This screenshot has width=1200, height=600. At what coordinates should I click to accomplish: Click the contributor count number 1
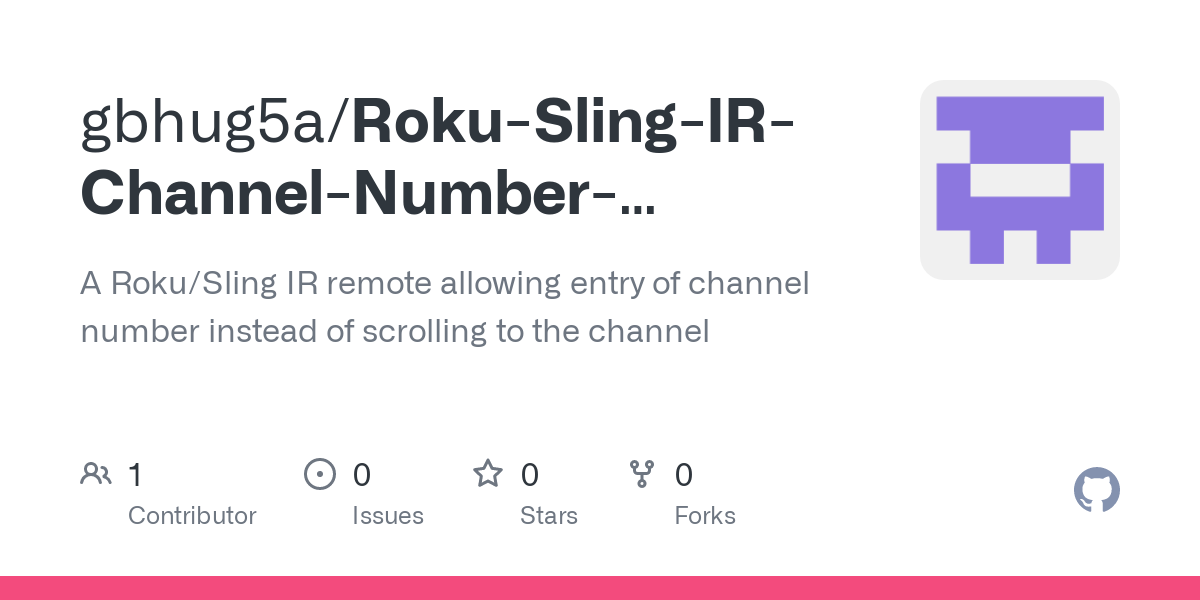[x=135, y=475]
